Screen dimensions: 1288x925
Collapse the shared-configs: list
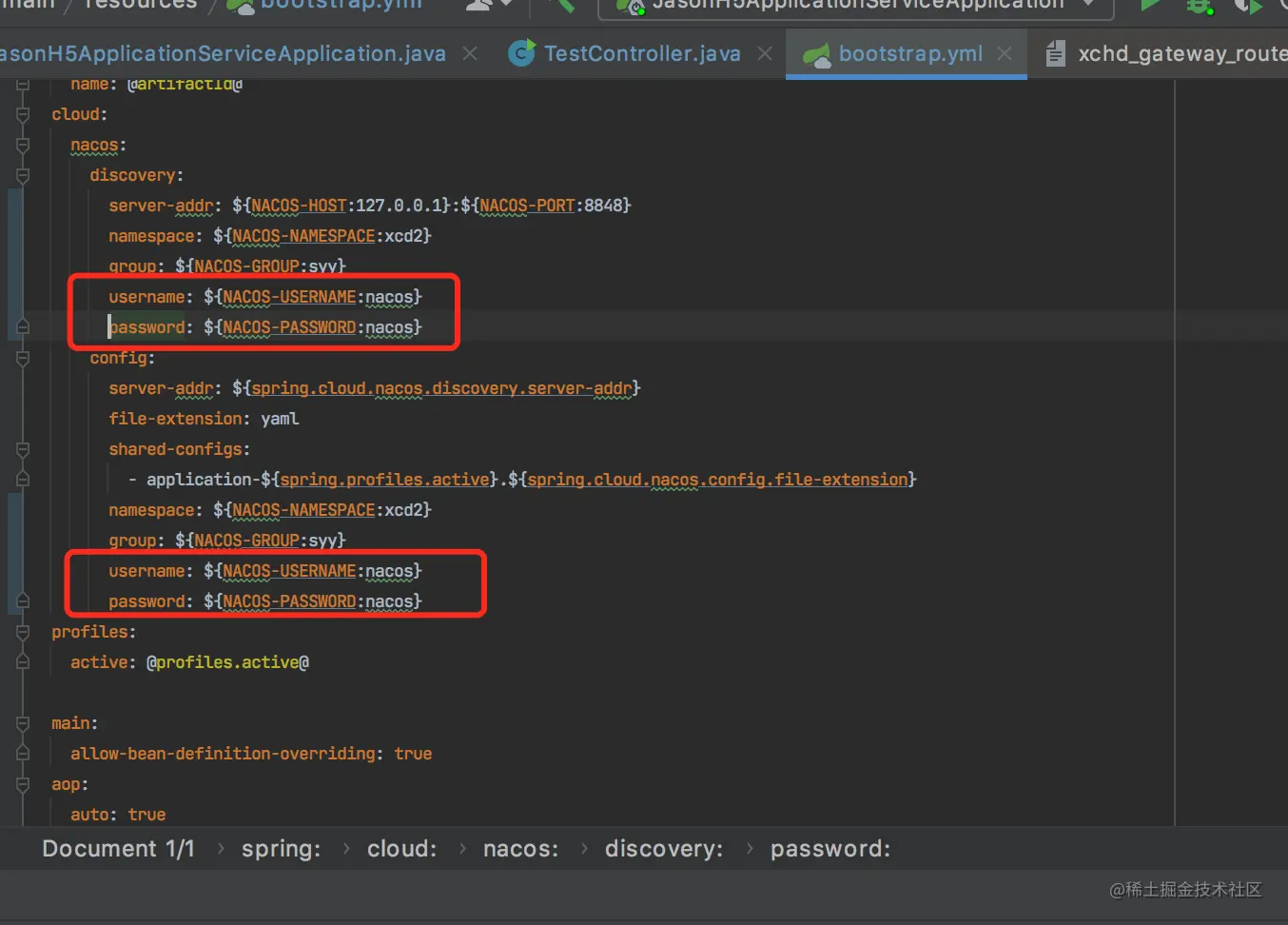point(23,449)
